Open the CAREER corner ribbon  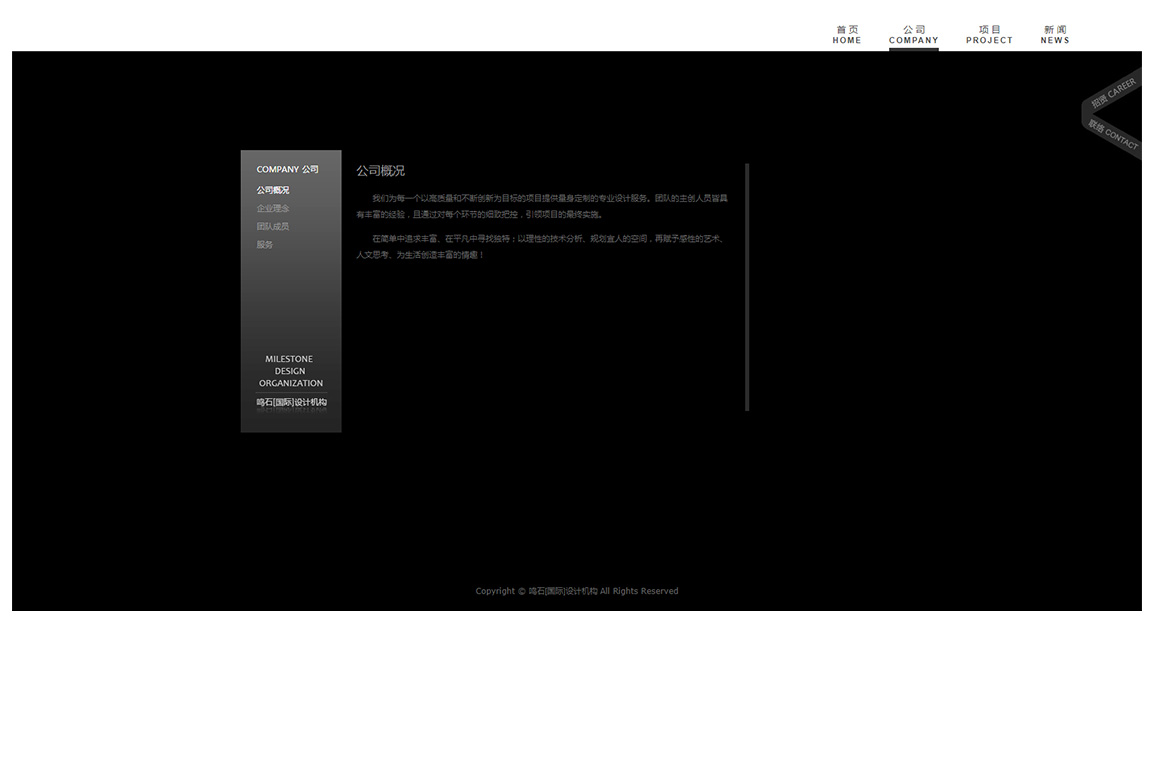(x=1113, y=94)
